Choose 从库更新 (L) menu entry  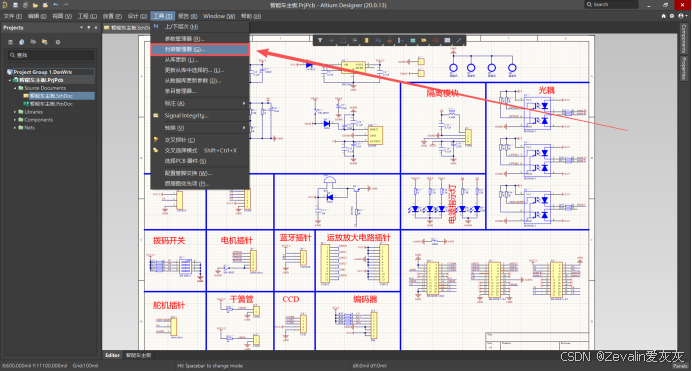click(200, 60)
